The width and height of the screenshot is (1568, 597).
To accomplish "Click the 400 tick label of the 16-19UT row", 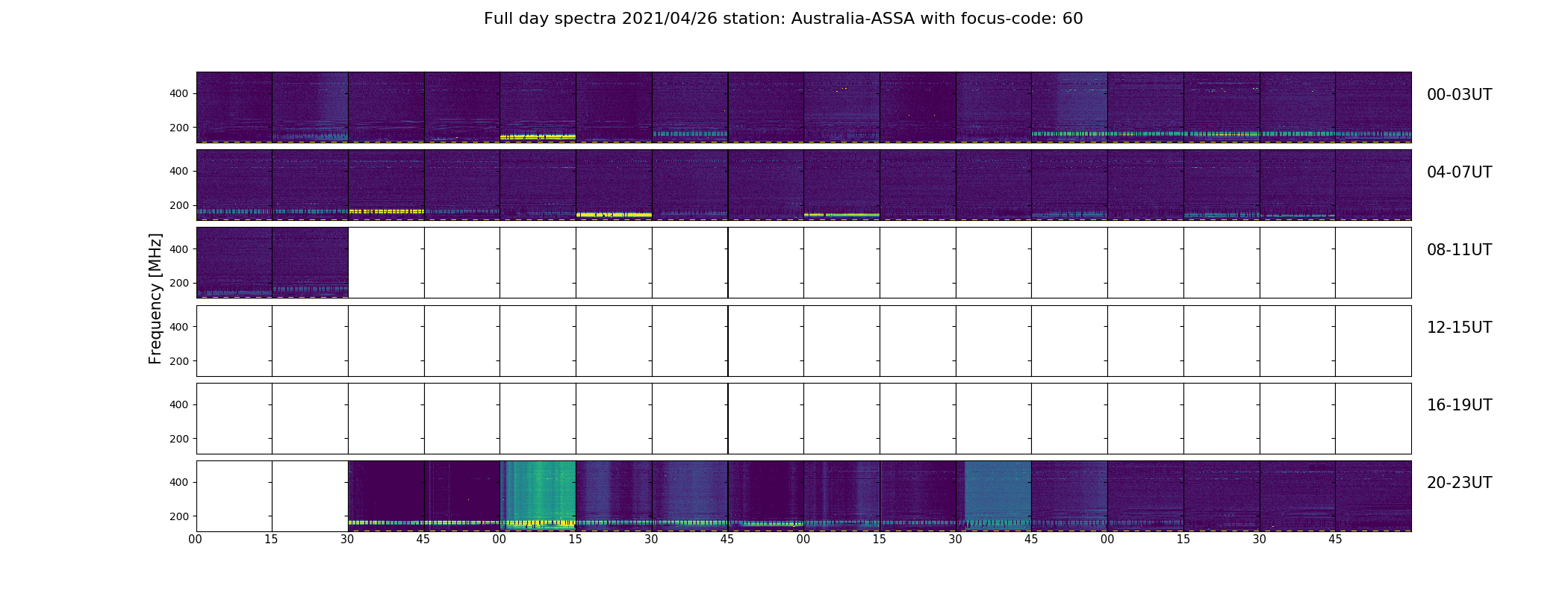I will click(x=179, y=404).
